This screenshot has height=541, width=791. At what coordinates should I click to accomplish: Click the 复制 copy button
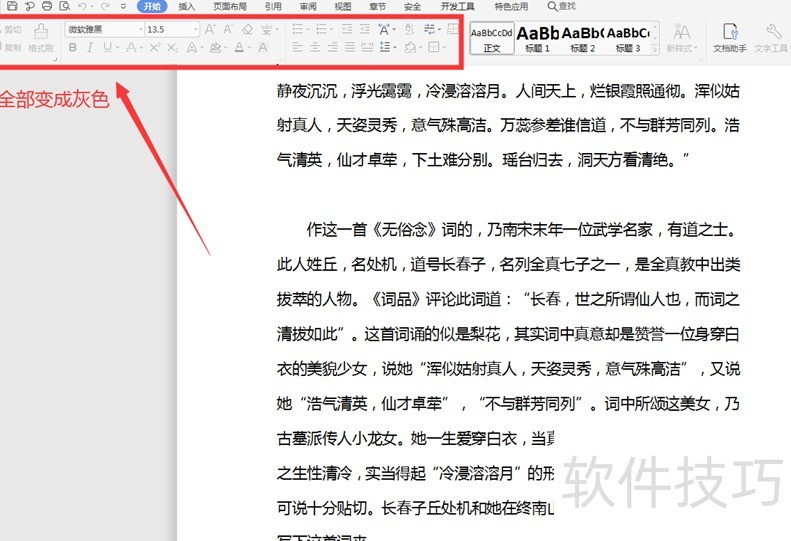tap(11, 47)
